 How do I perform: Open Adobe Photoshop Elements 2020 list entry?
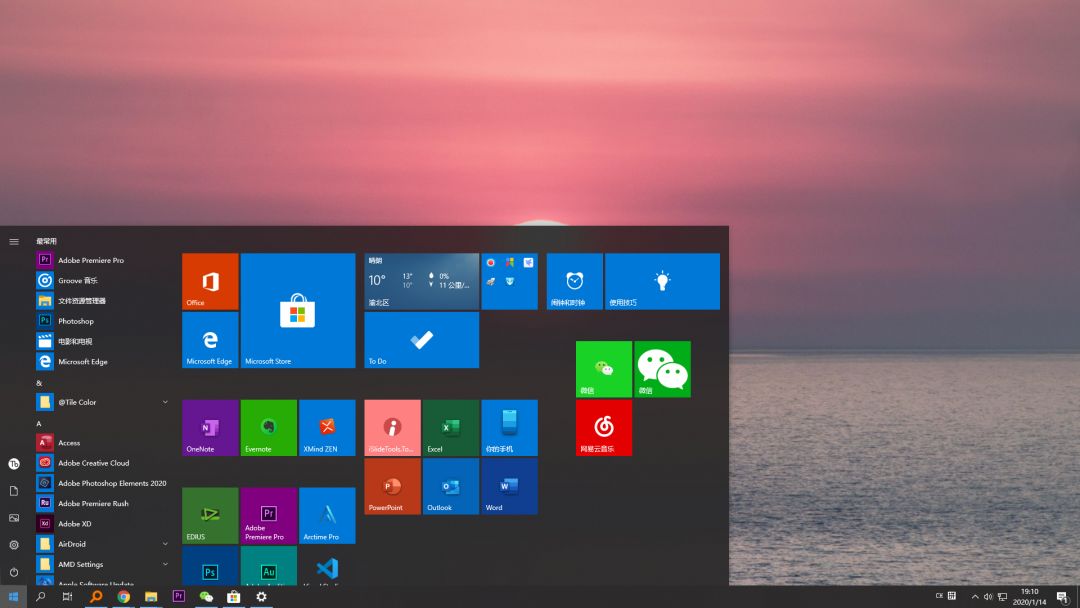102,483
